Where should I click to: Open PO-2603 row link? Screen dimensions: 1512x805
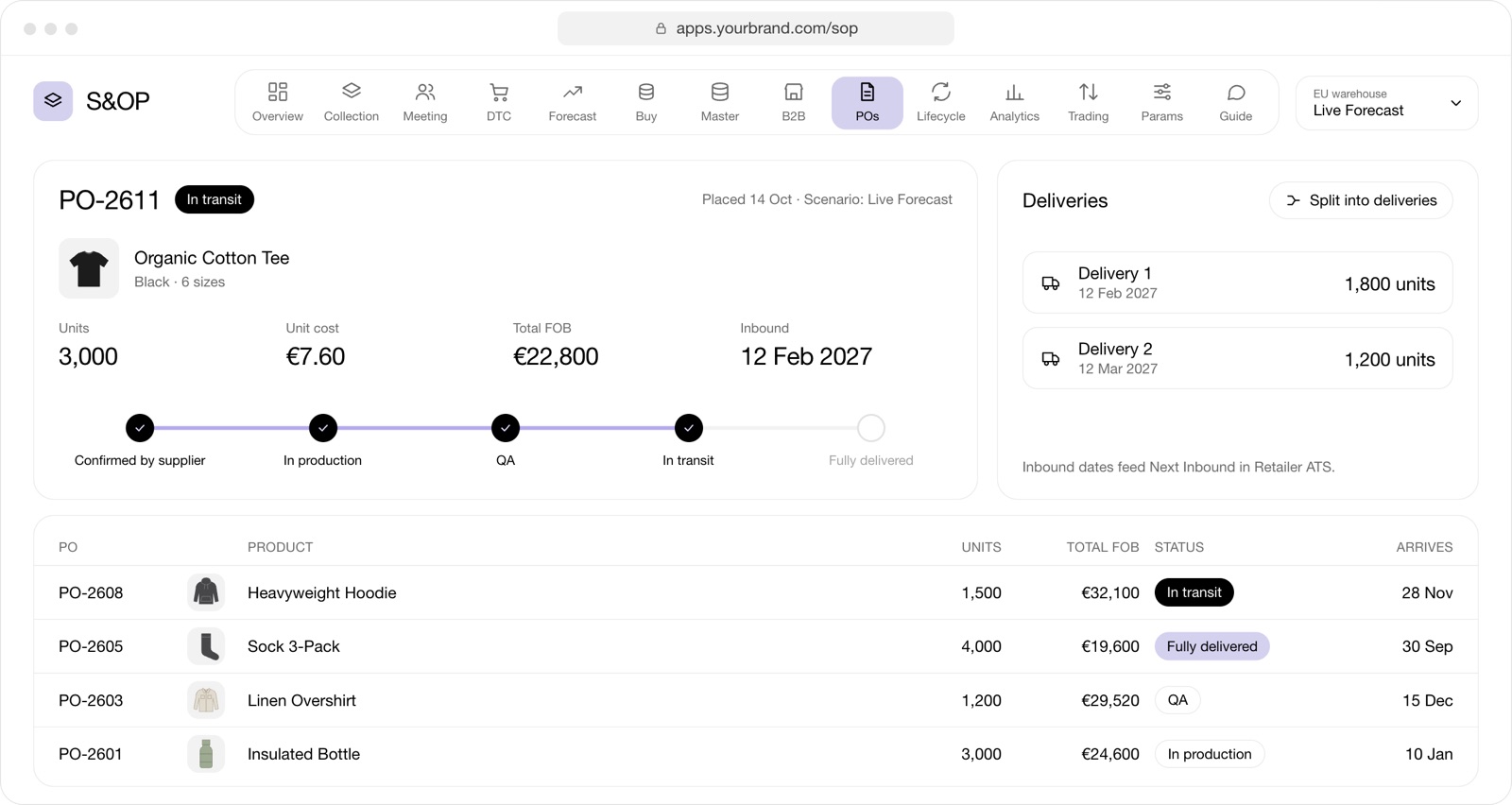click(91, 701)
